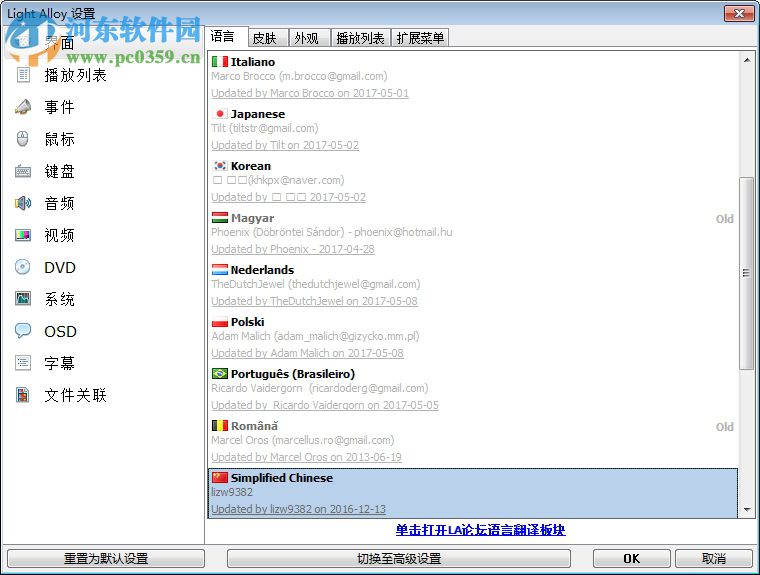The height and width of the screenshot is (575, 760).
Task: Switch to the 语言 tab
Action: click(x=227, y=37)
